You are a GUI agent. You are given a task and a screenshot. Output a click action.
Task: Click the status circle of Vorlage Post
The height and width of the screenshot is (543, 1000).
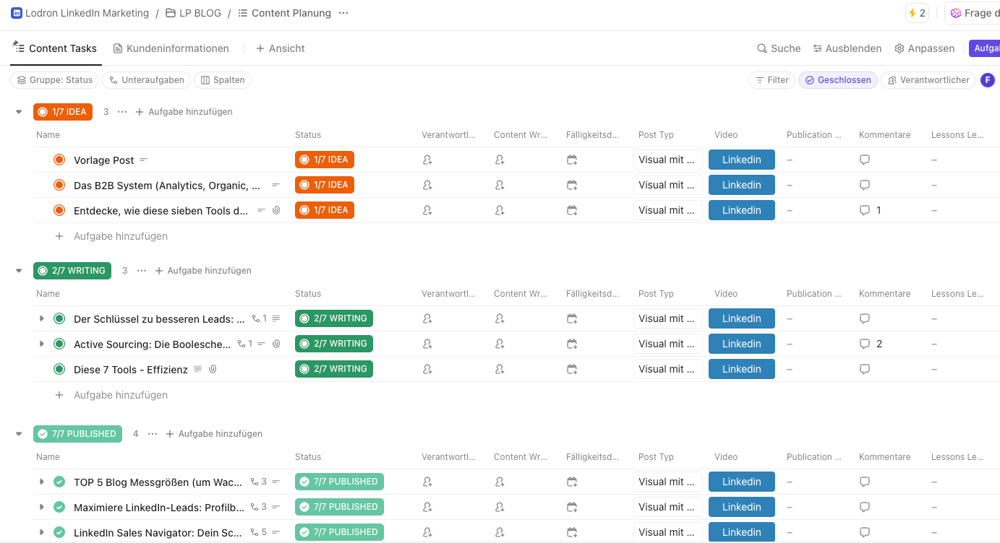(x=59, y=160)
